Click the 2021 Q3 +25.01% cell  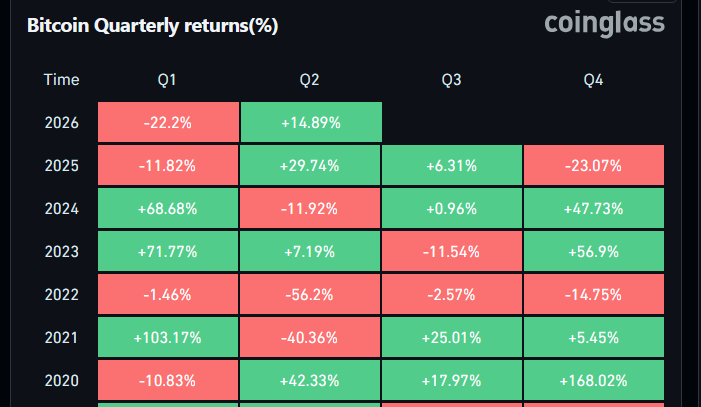coord(452,337)
